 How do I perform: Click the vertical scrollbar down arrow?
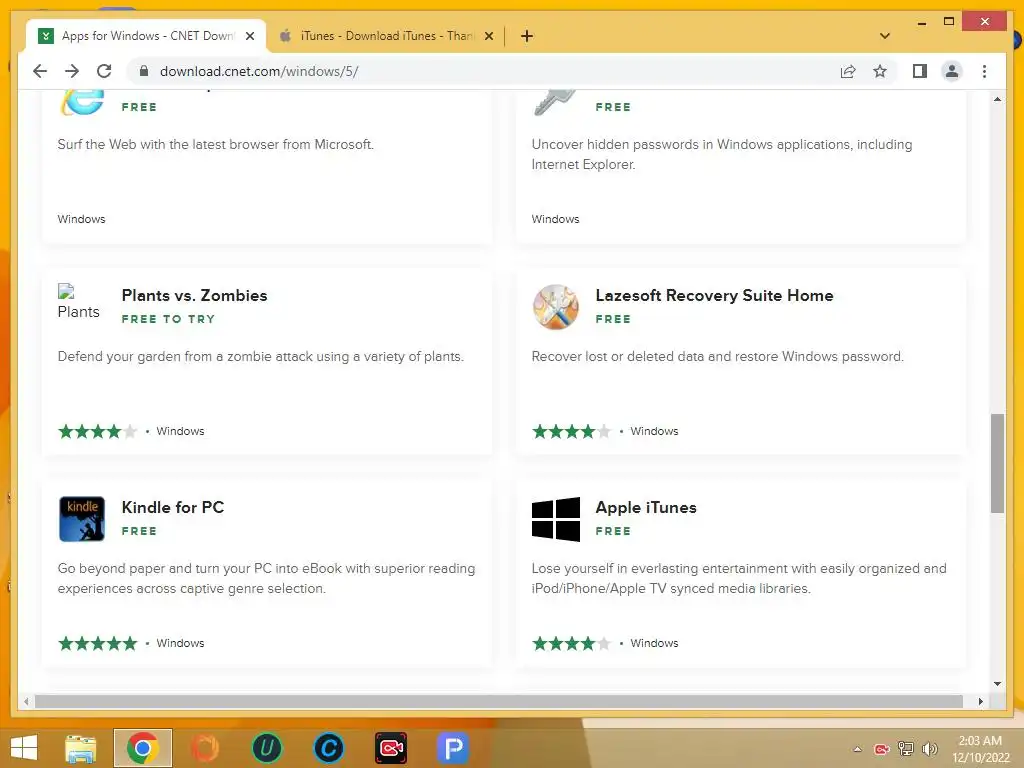point(997,684)
